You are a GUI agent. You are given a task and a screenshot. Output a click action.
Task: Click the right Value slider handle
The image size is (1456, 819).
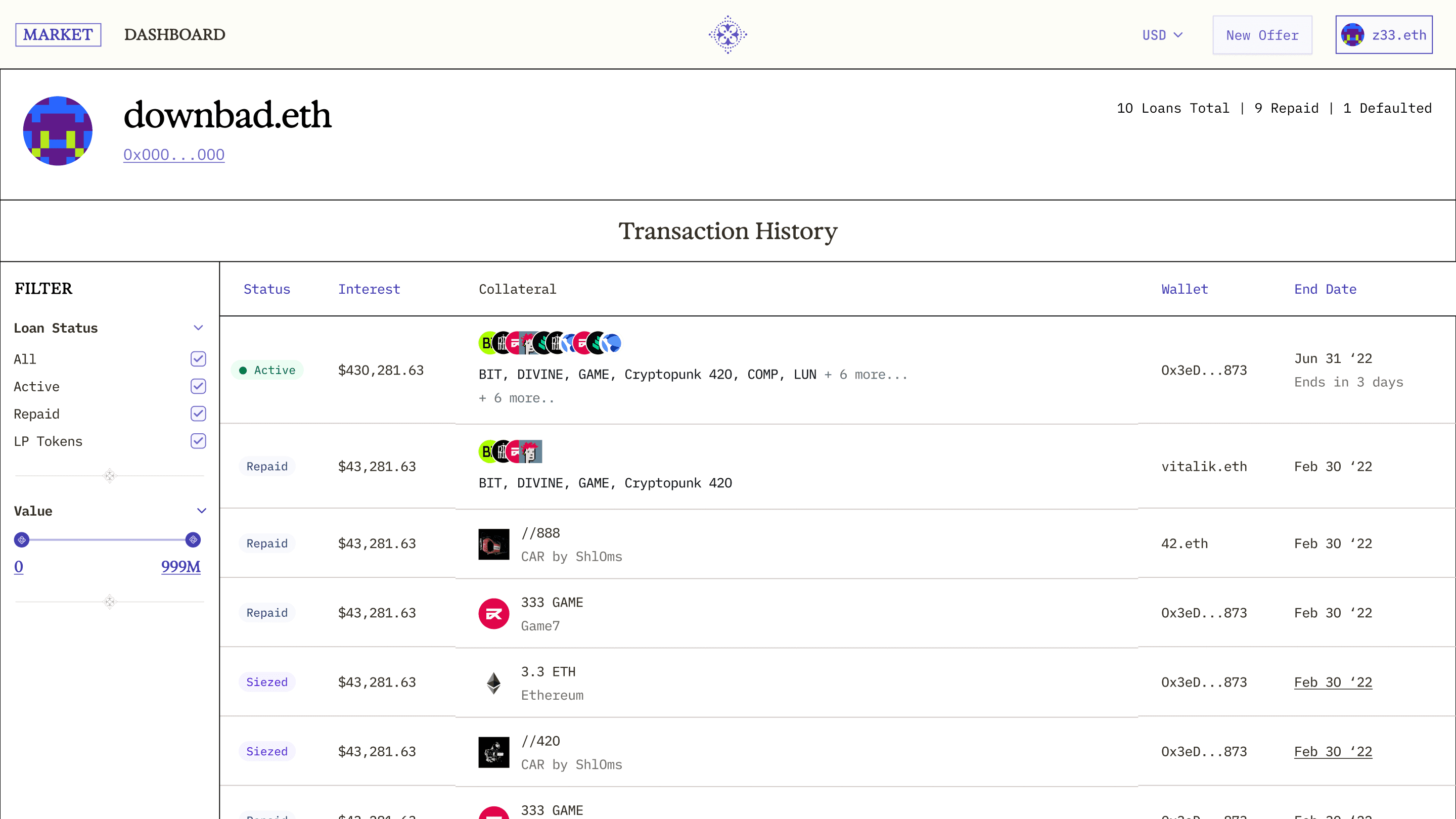pyautogui.click(x=193, y=540)
